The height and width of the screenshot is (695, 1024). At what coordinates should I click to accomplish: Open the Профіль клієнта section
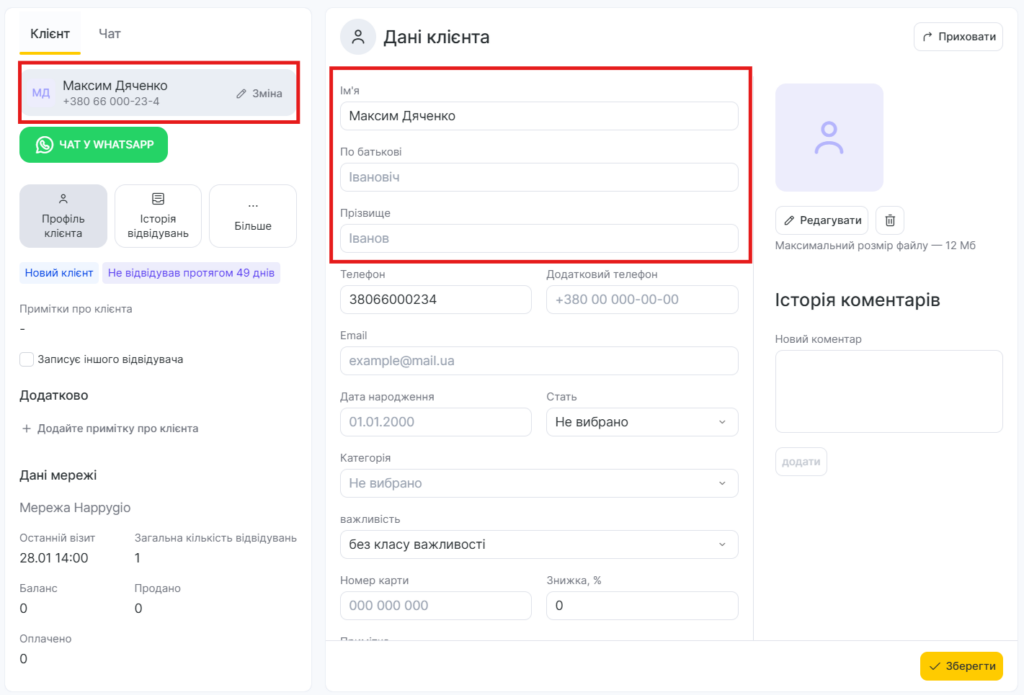(63, 216)
